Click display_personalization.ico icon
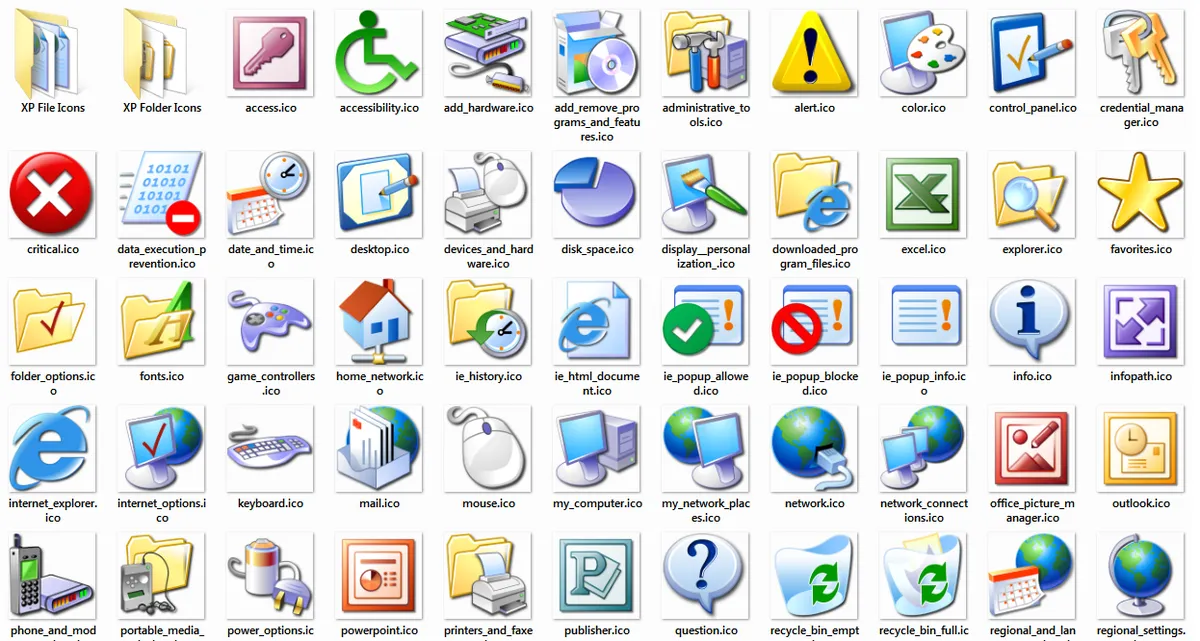Image resolution: width=1200 pixels, height=641 pixels. coord(706,195)
